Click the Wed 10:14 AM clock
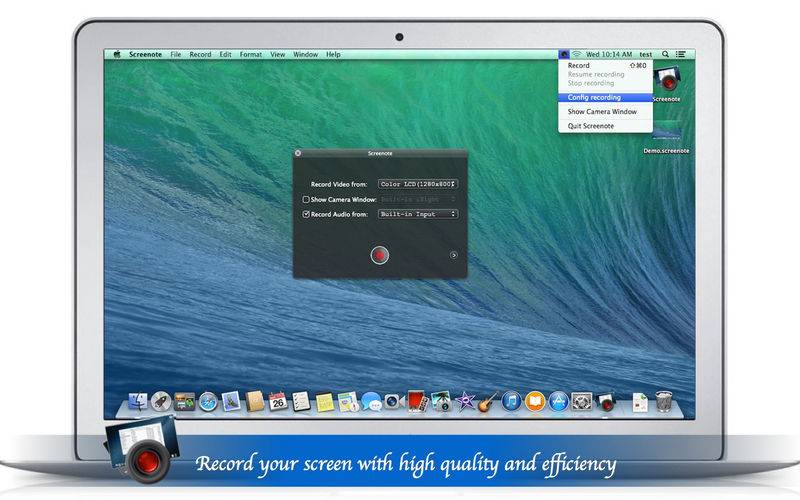 coord(609,54)
